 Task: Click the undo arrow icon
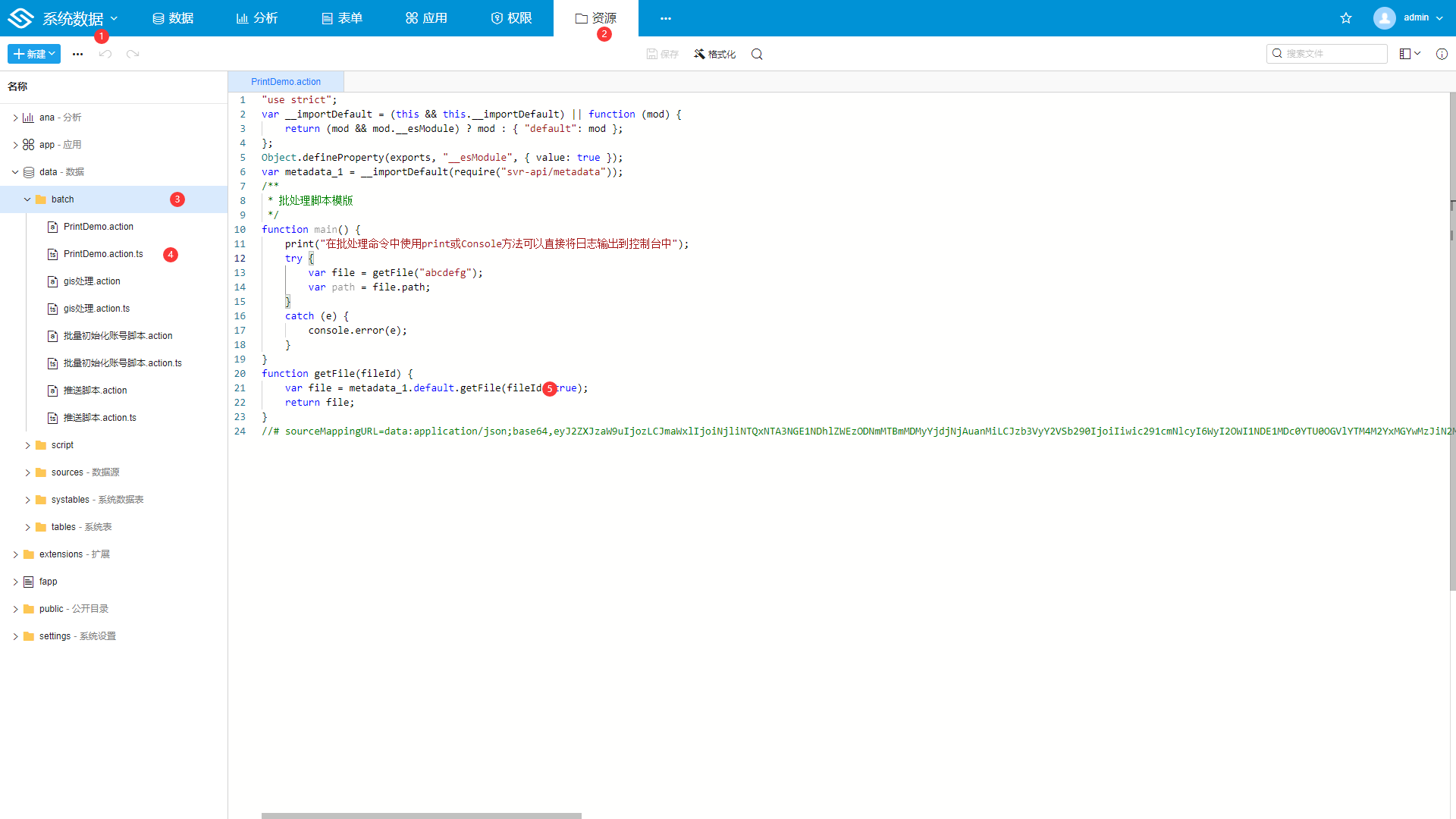coord(105,54)
